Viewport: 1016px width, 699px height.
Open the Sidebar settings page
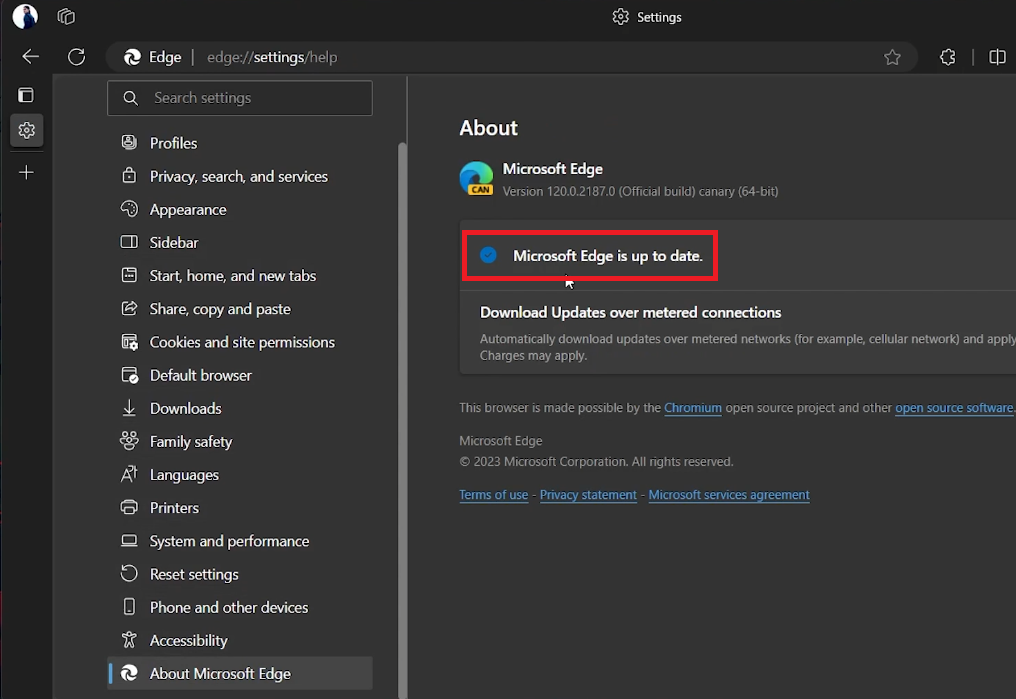(240, 242)
